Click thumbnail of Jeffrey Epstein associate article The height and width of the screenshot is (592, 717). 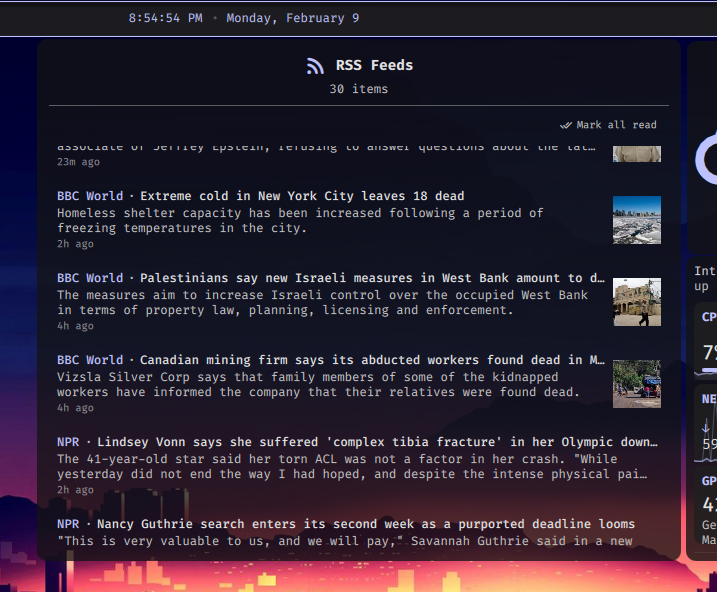click(637, 154)
